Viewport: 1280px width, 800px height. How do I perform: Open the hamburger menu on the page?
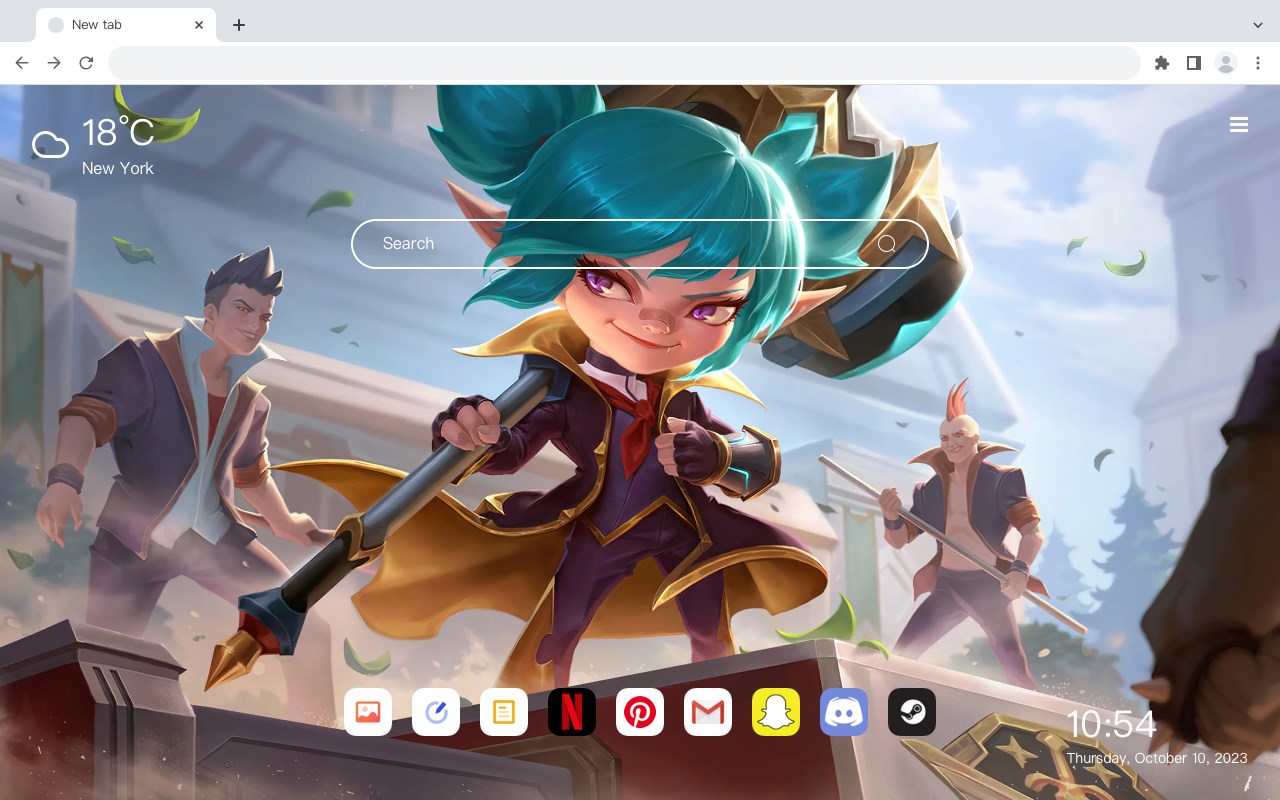[1239, 125]
